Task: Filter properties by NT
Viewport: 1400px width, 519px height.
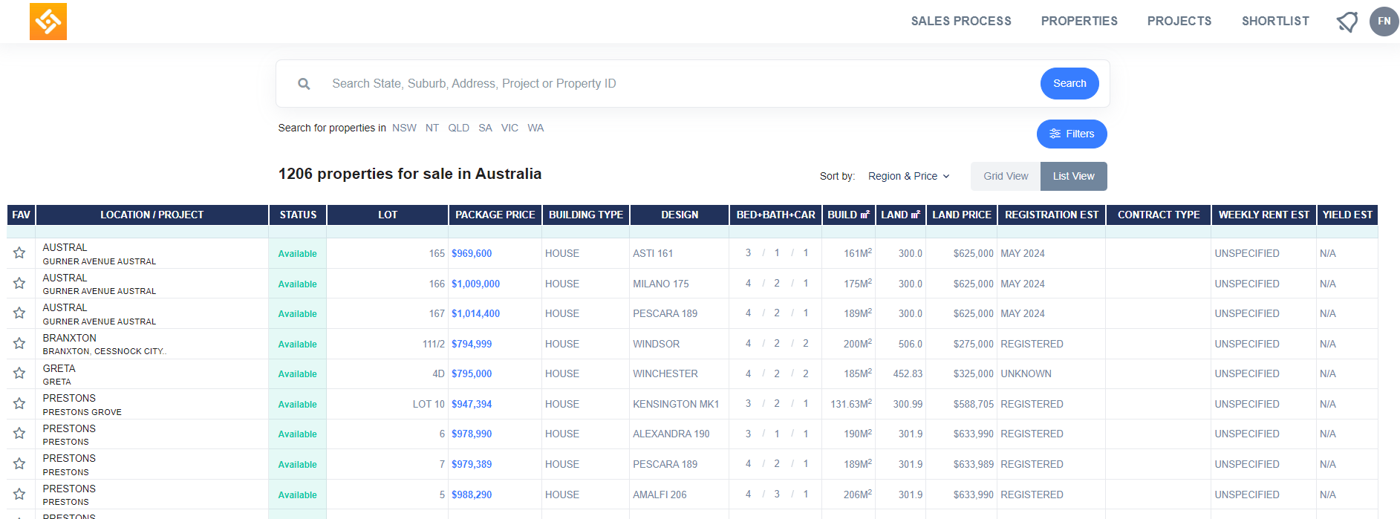Action: (432, 128)
